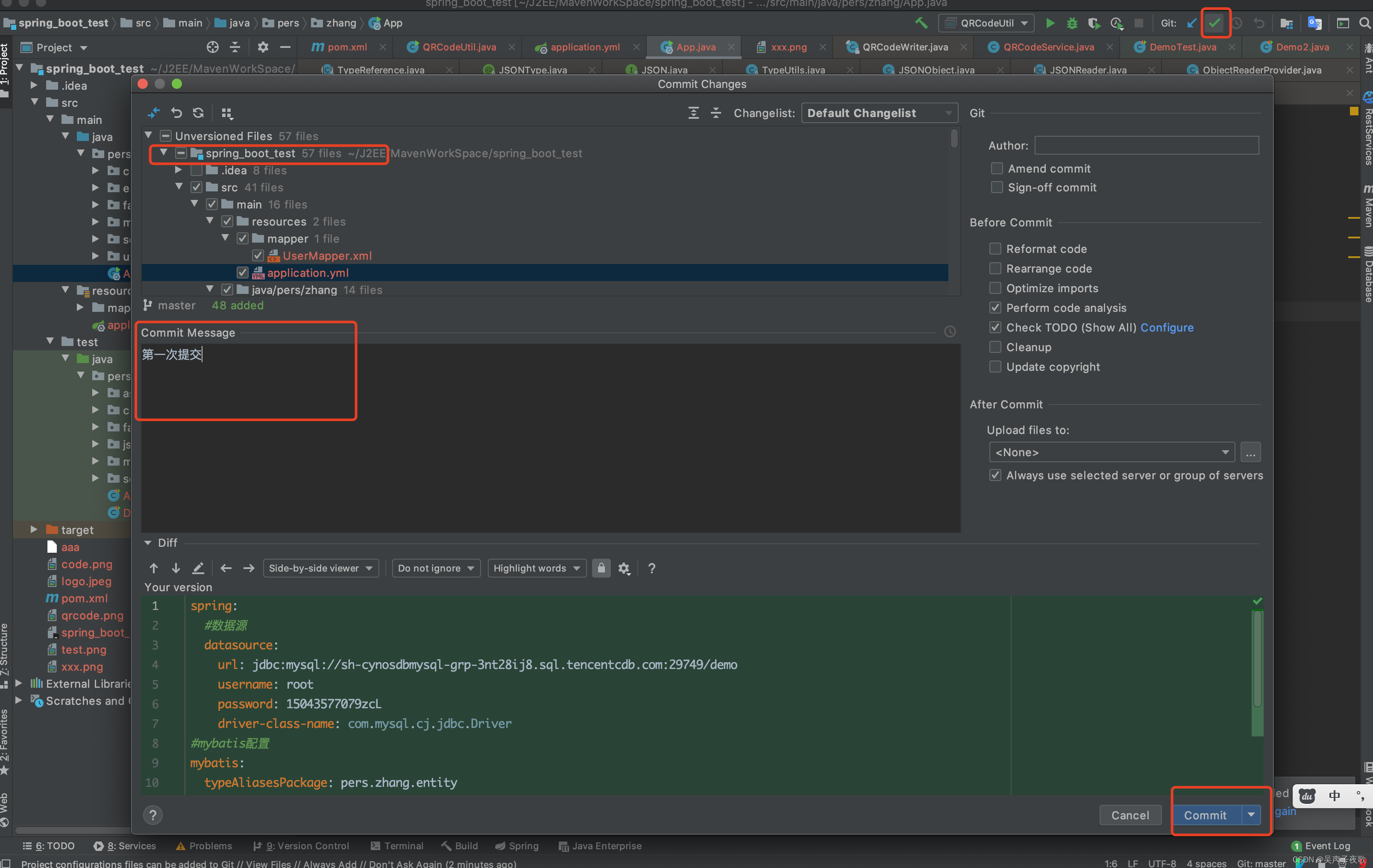Go to next difference down arrow
Image resolution: width=1373 pixels, height=868 pixels.
[x=176, y=568]
